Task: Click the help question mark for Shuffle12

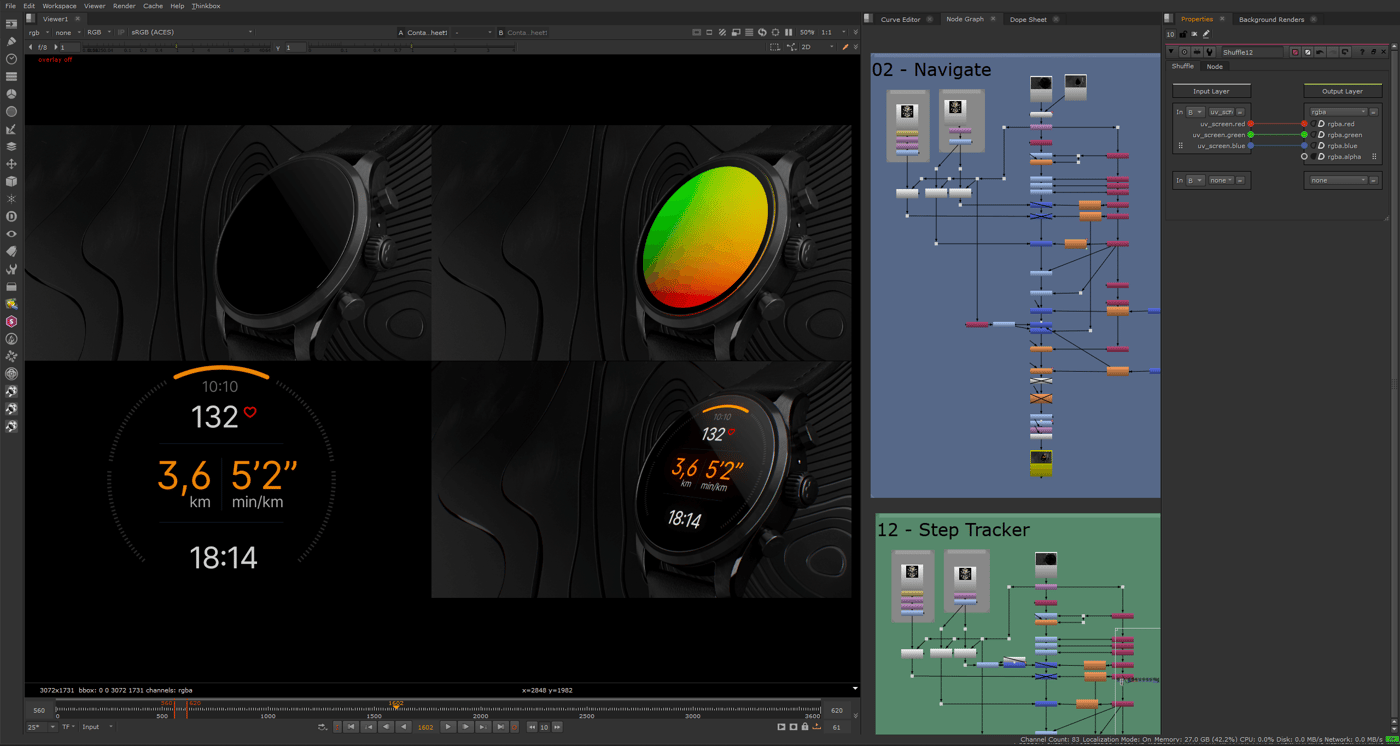Action: pos(1361,52)
